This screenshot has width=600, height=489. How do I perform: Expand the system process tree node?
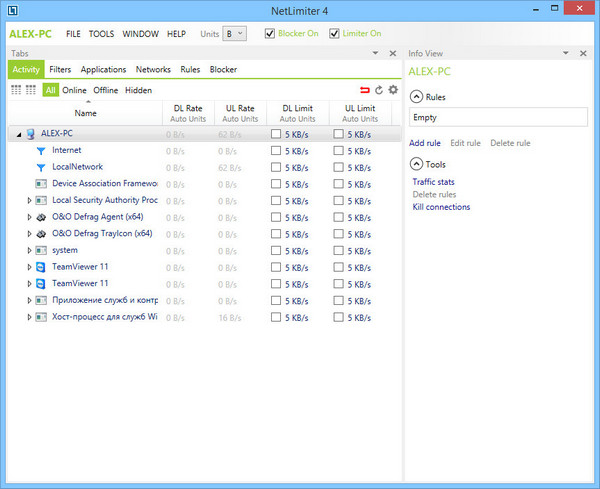tap(29, 251)
